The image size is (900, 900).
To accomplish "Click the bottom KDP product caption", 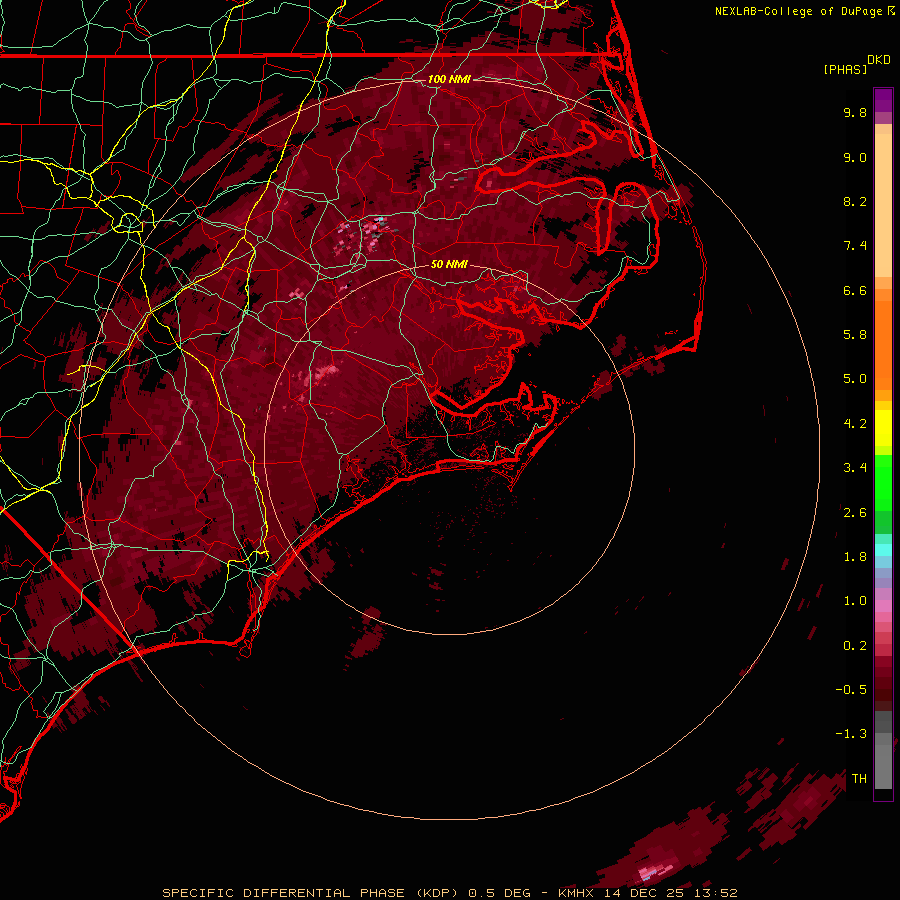I will pyautogui.click(x=449, y=893).
